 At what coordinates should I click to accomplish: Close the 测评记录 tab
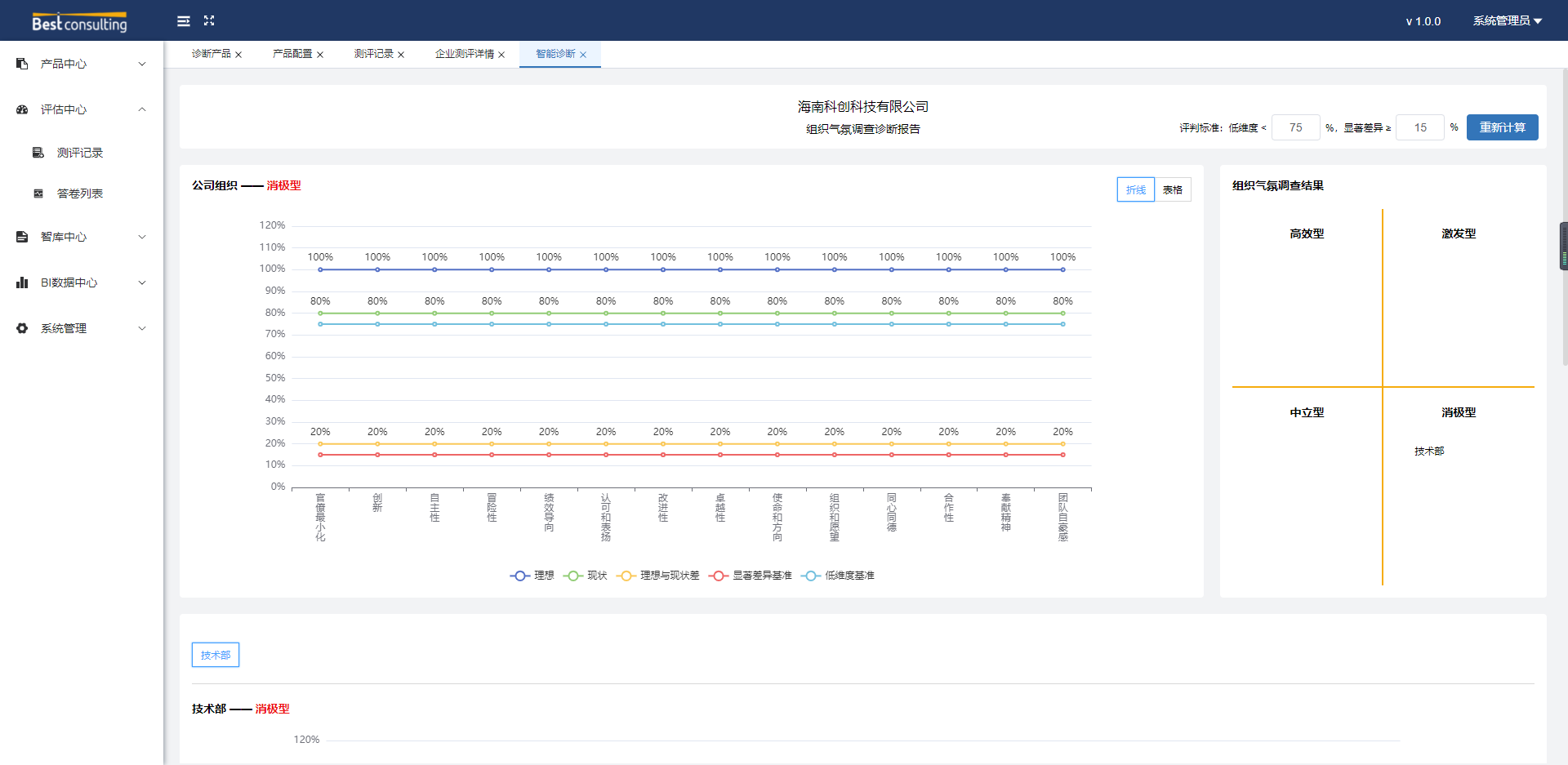coord(401,55)
